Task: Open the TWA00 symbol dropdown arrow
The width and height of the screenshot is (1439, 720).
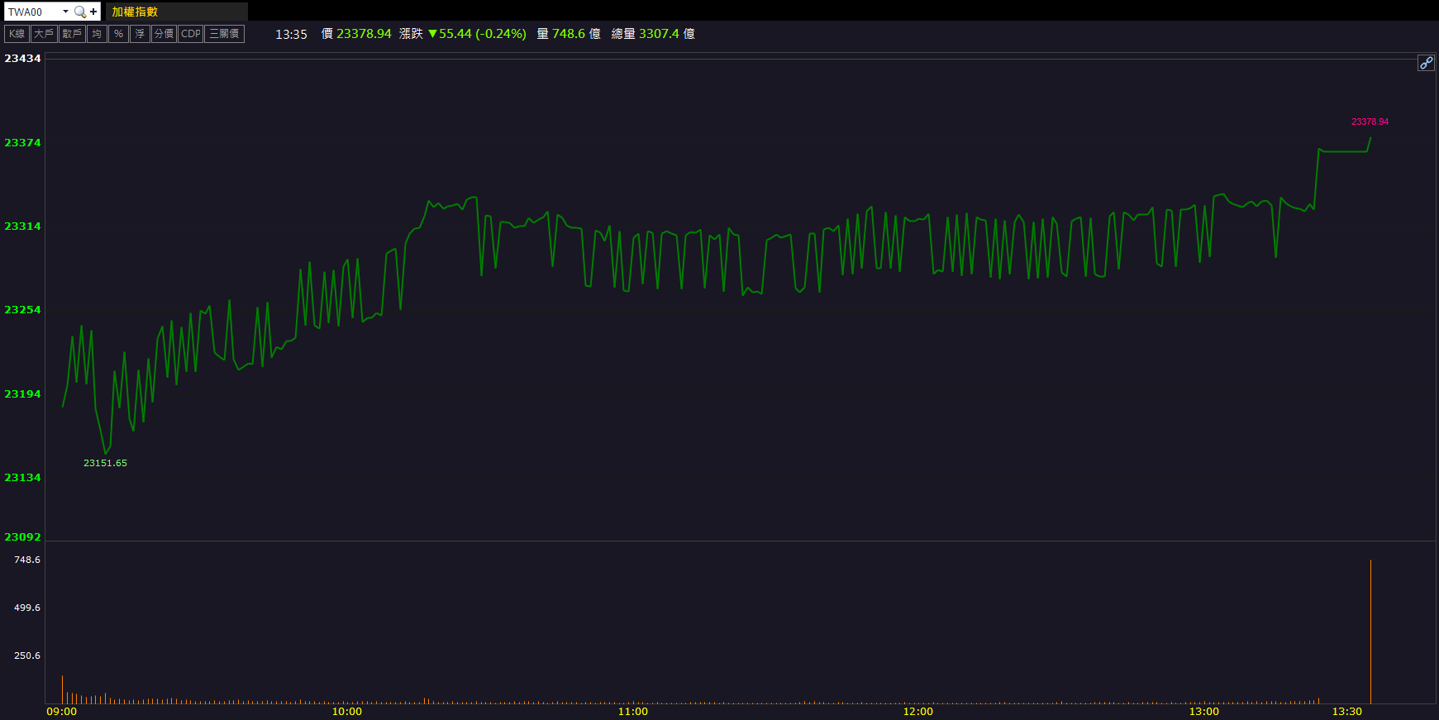Action: (x=65, y=12)
